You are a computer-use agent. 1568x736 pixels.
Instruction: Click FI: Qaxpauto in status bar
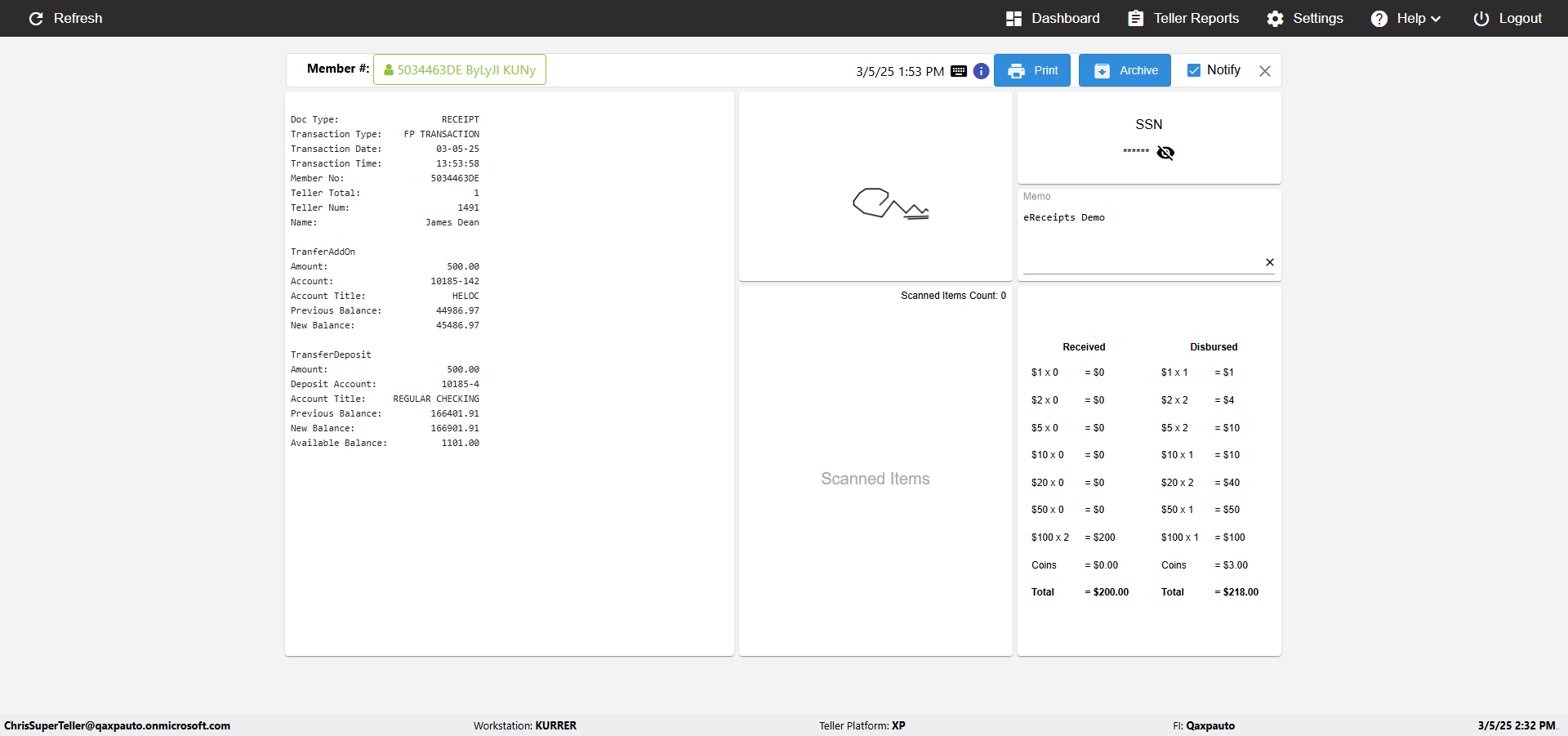pos(1204,725)
